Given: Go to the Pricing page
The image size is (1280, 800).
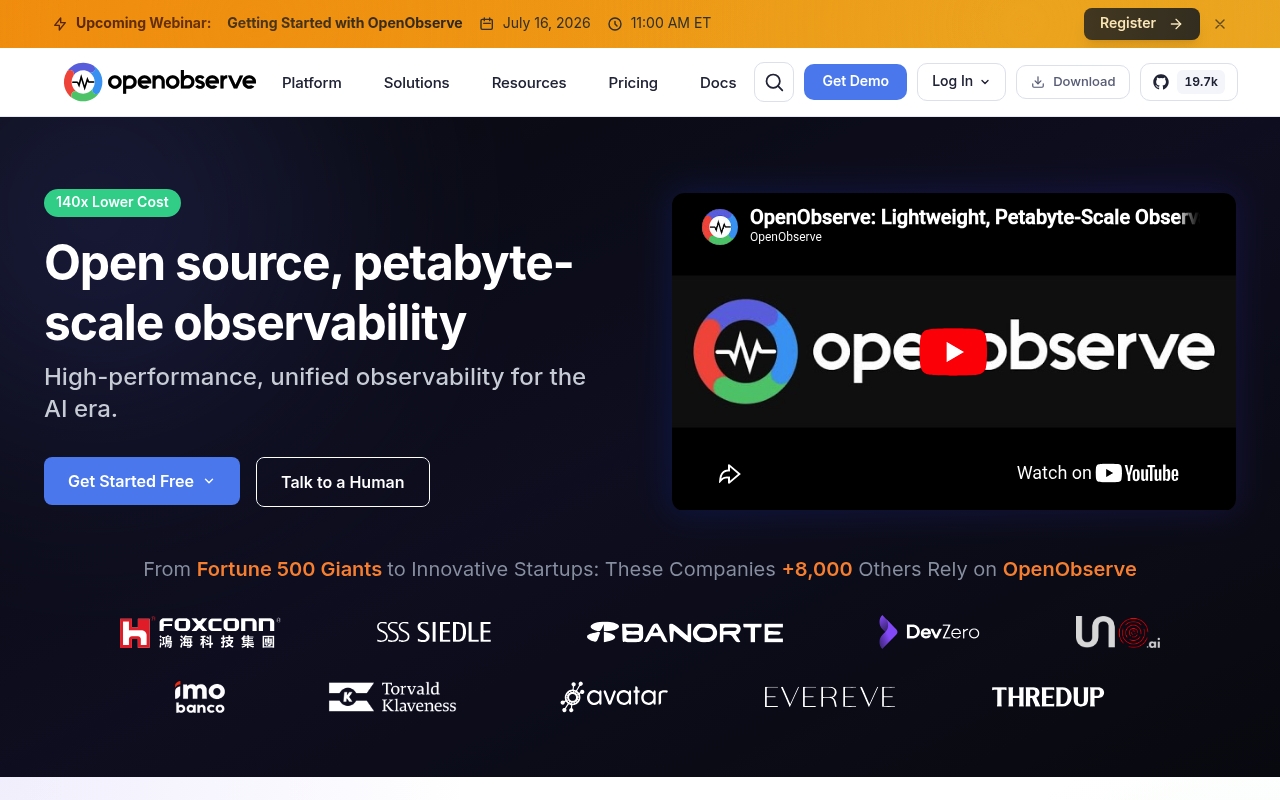Looking at the screenshot, I should click(633, 83).
